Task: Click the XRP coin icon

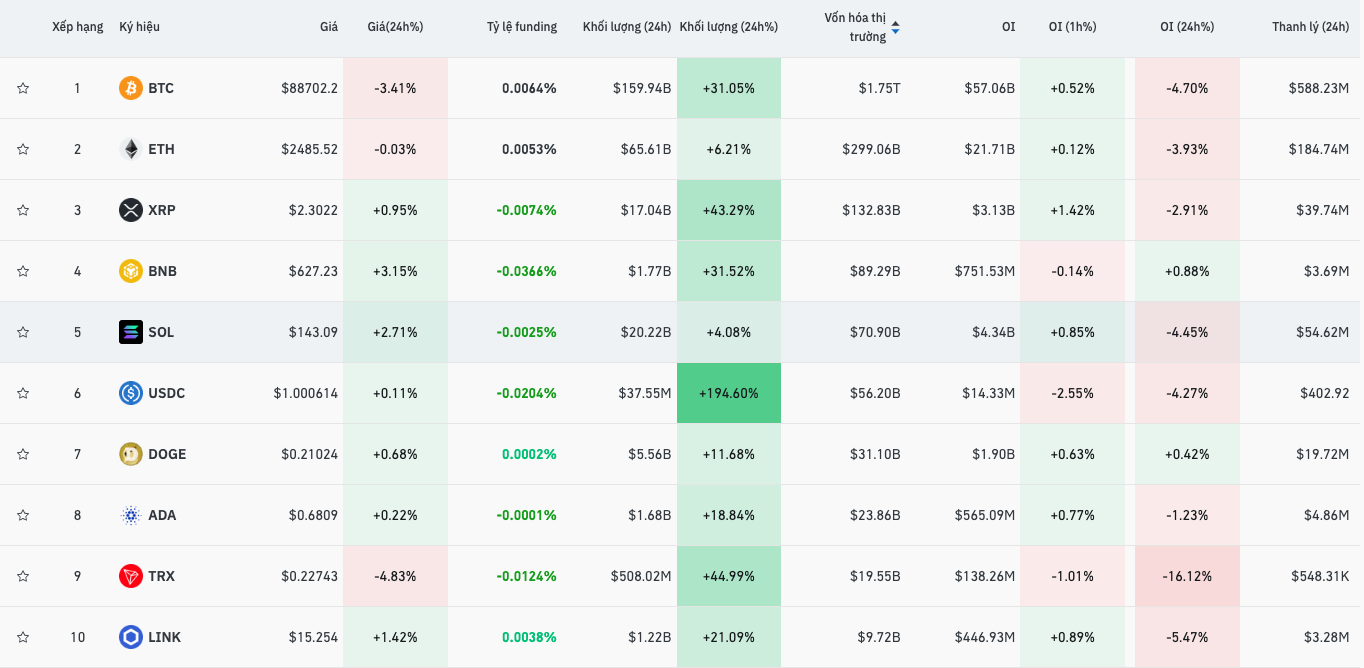Action: click(131, 210)
